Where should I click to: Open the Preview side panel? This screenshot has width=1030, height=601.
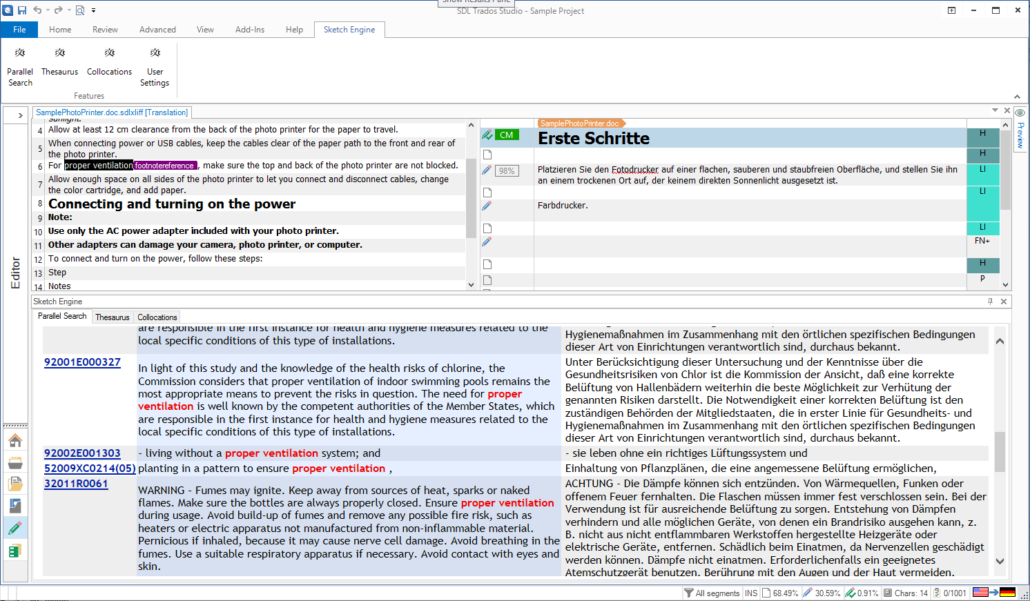click(1020, 131)
